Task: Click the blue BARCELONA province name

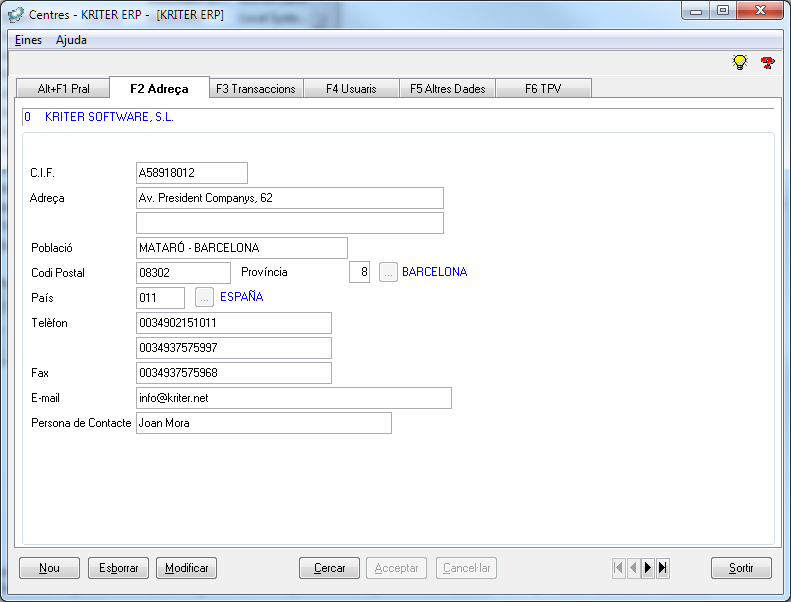Action: [434, 272]
